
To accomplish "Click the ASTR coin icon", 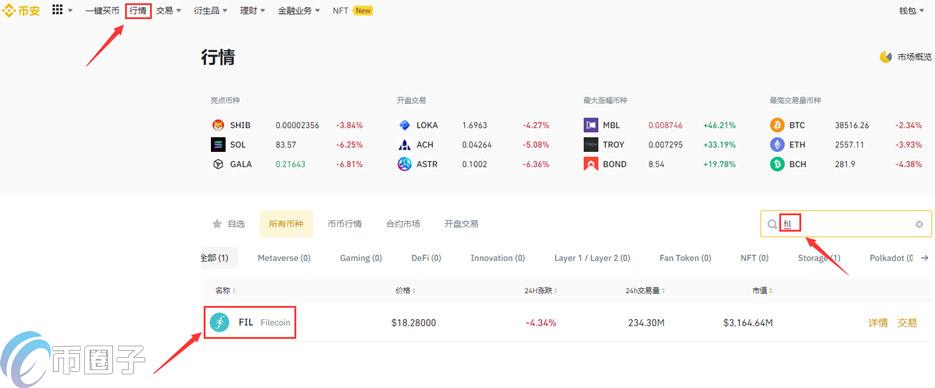I will click(x=405, y=164).
